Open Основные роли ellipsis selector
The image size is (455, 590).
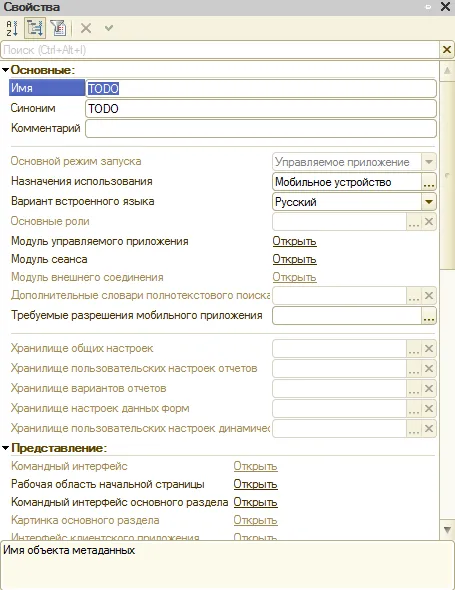pos(414,222)
